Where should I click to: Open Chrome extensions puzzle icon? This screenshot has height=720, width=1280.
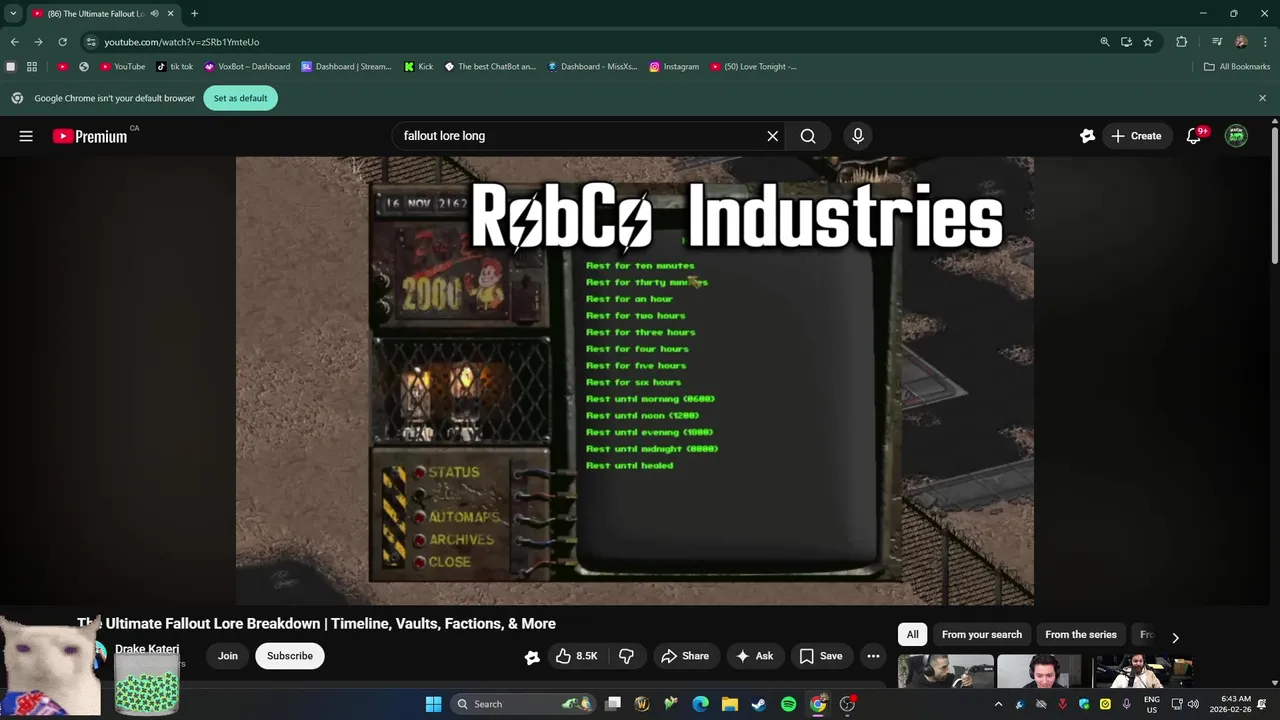[x=1182, y=42]
